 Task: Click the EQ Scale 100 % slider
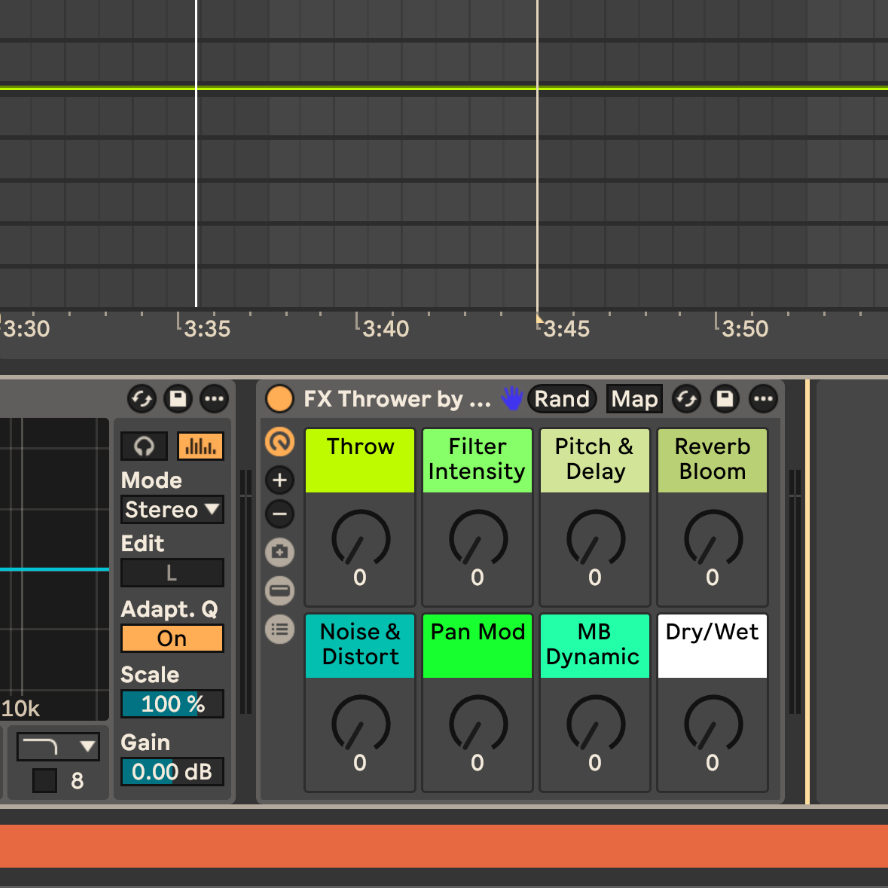point(172,704)
